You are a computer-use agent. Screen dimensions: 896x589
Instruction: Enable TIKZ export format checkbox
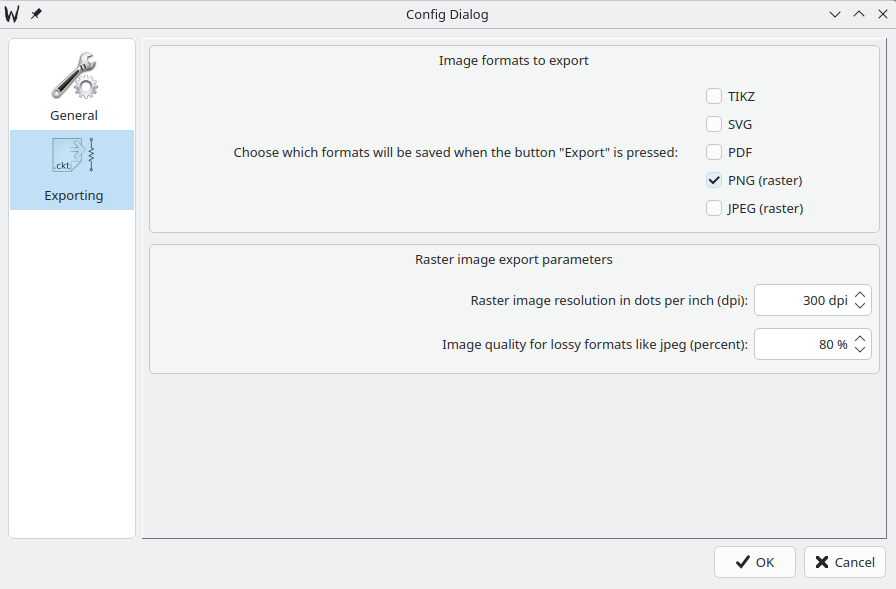714,97
